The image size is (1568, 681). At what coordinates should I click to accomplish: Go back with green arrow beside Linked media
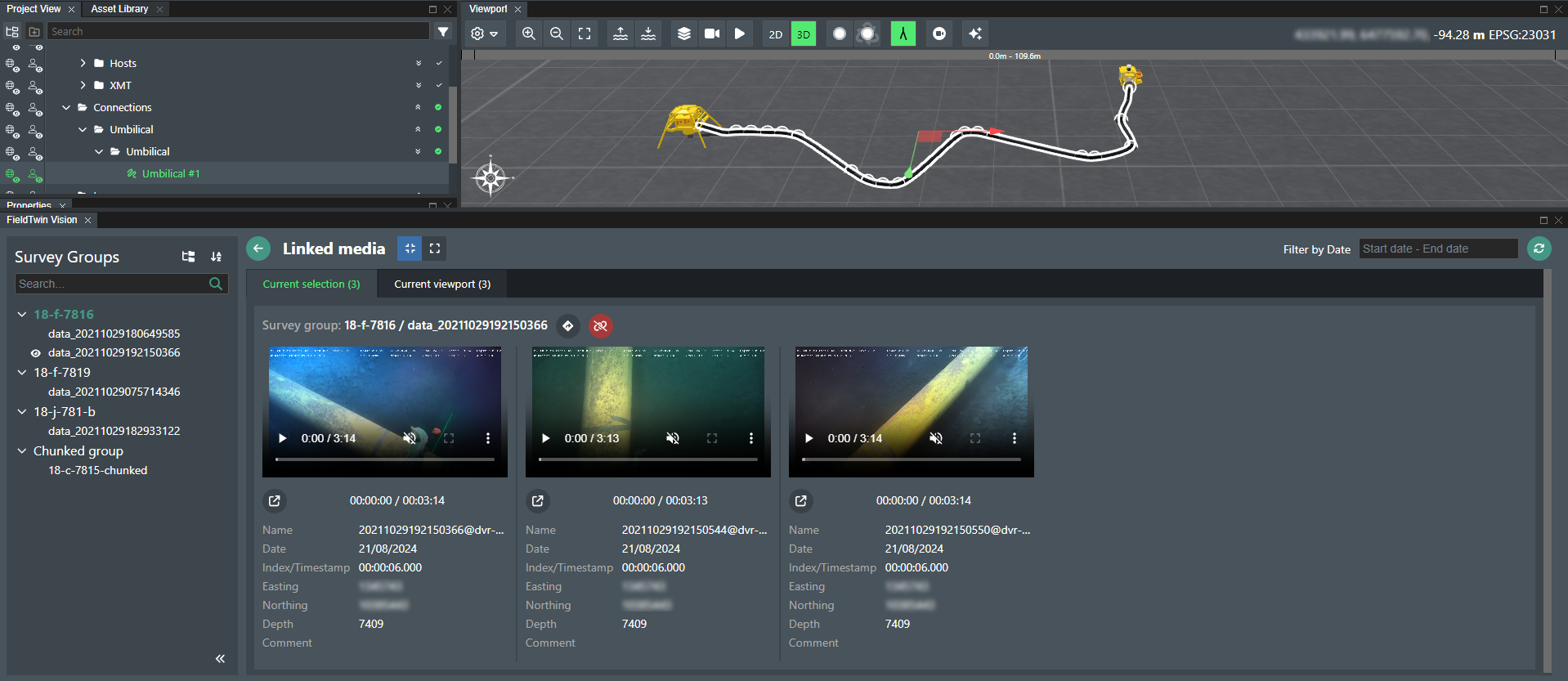coord(258,249)
